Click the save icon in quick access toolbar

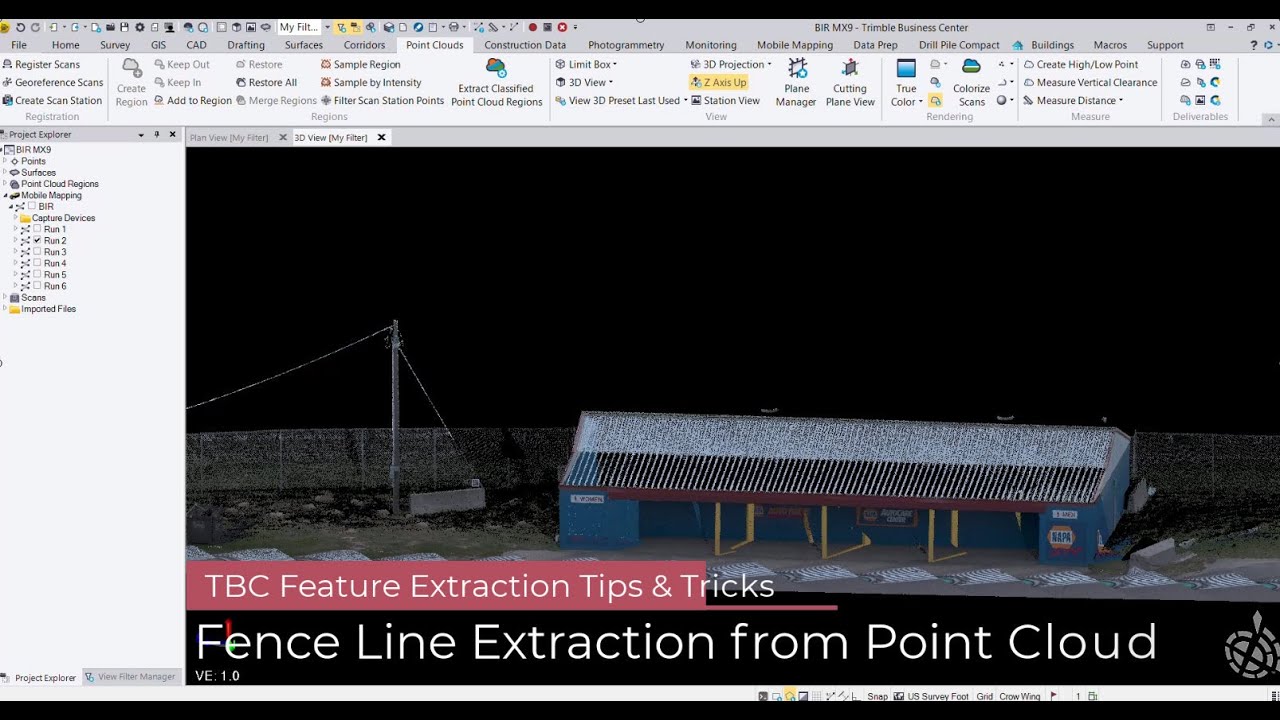[123, 27]
